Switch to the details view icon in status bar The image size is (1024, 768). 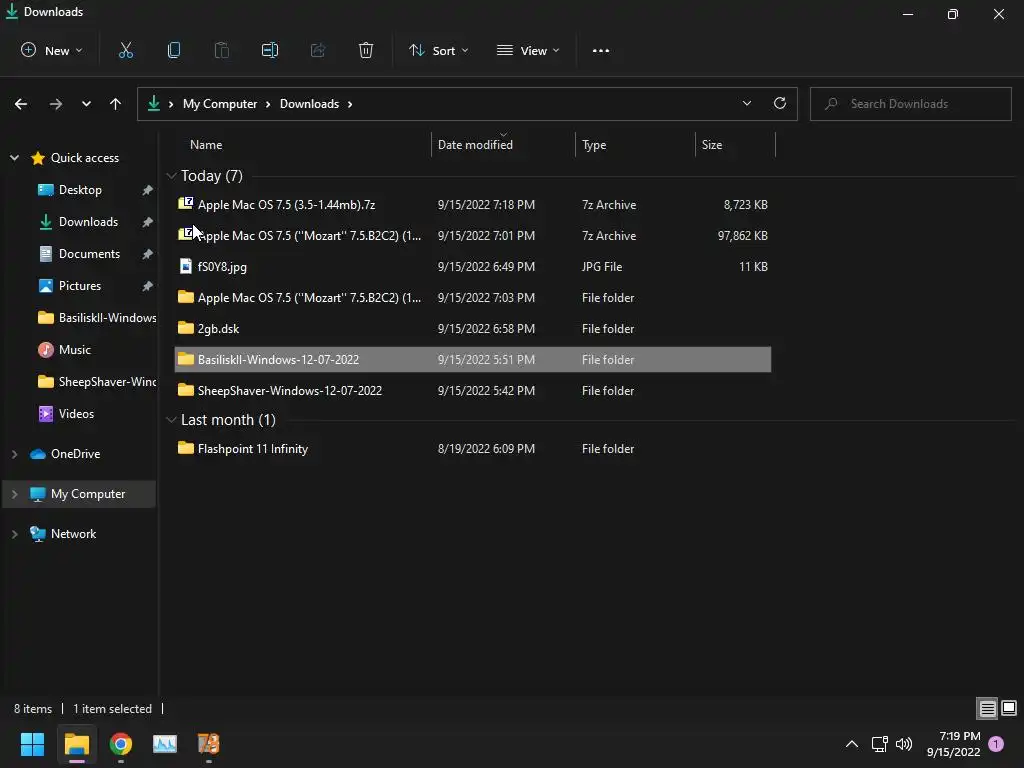(987, 708)
